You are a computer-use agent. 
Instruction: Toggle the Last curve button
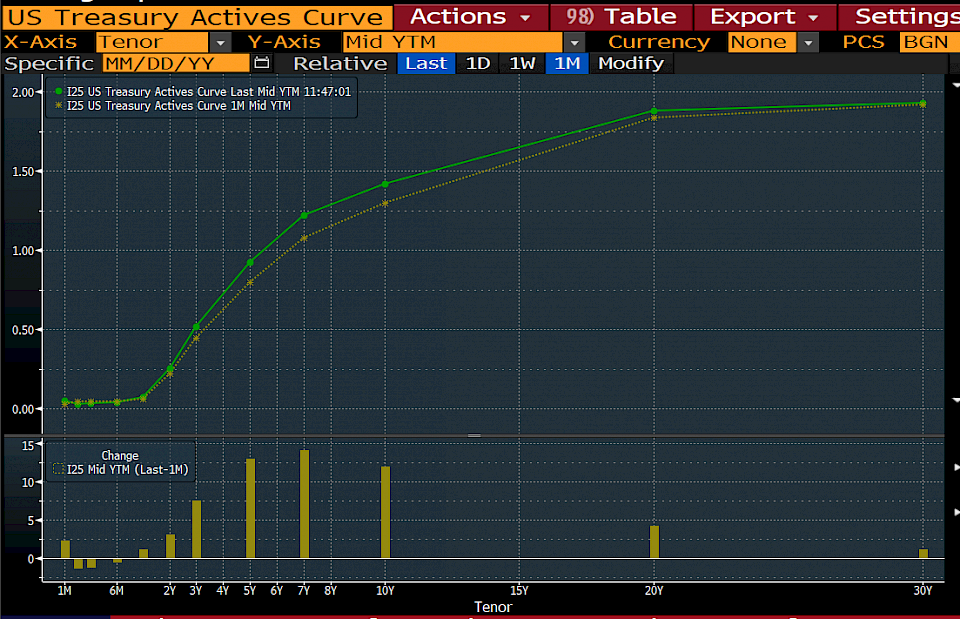coord(427,63)
